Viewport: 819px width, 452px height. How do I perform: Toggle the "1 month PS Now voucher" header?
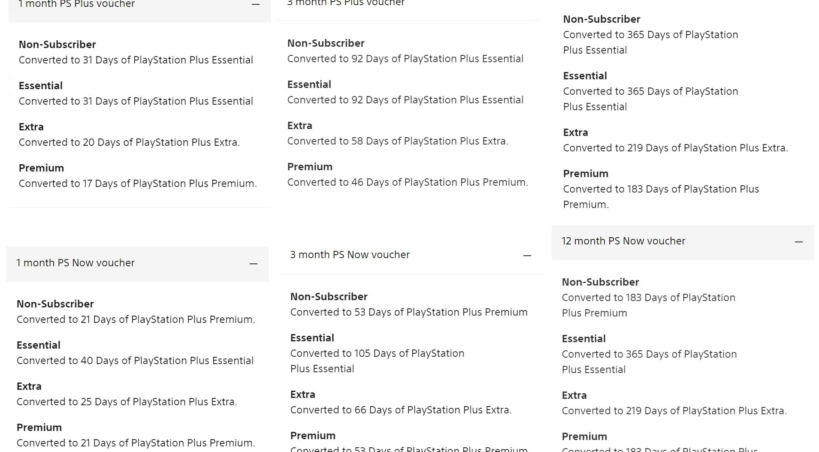[x=76, y=263]
